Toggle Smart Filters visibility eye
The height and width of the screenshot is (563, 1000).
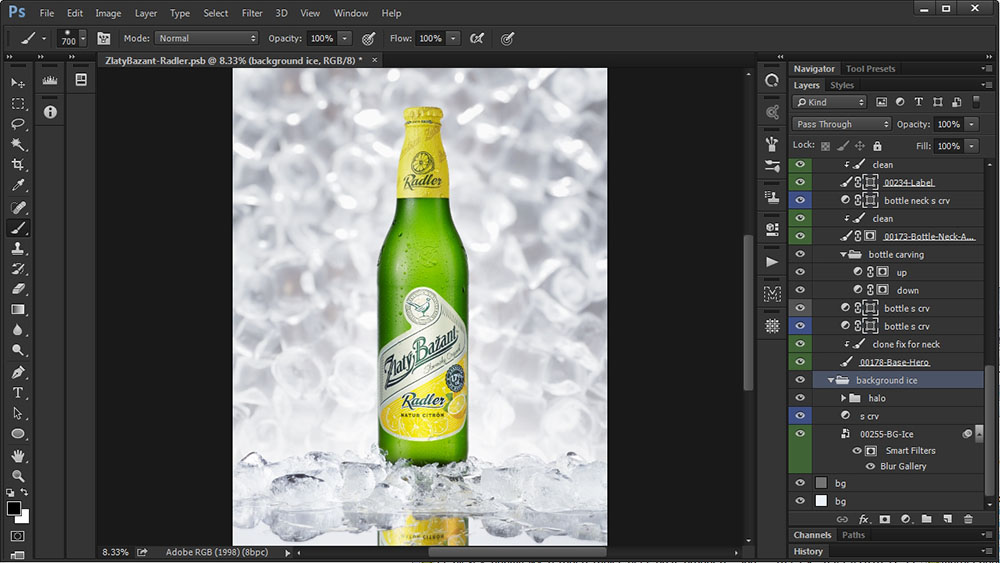(x=857, y=451)
